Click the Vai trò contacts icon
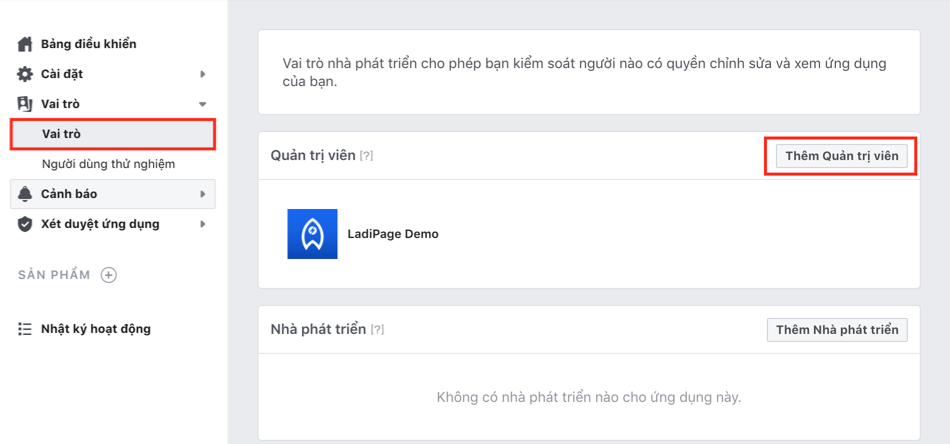Image resolution: width=951 pixels, height=444 pixels. pos(25,104)
